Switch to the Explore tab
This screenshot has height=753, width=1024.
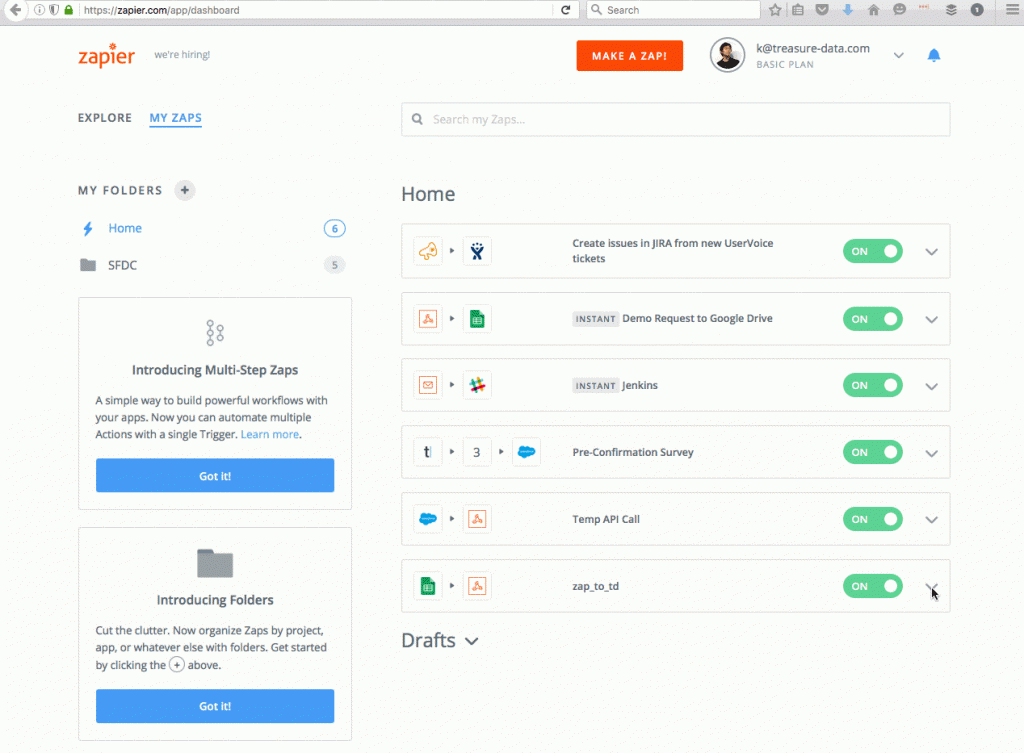[105, 118]
